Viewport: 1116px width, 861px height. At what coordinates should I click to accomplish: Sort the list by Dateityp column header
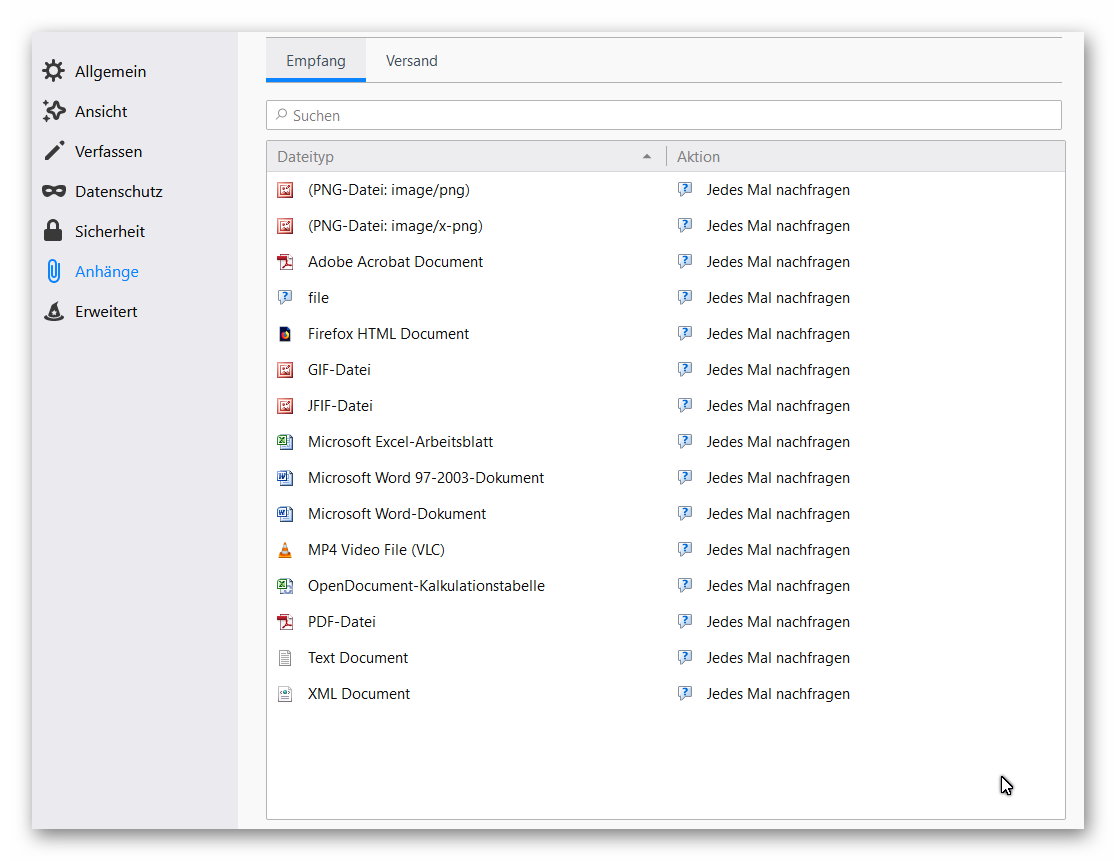(460, 157)
